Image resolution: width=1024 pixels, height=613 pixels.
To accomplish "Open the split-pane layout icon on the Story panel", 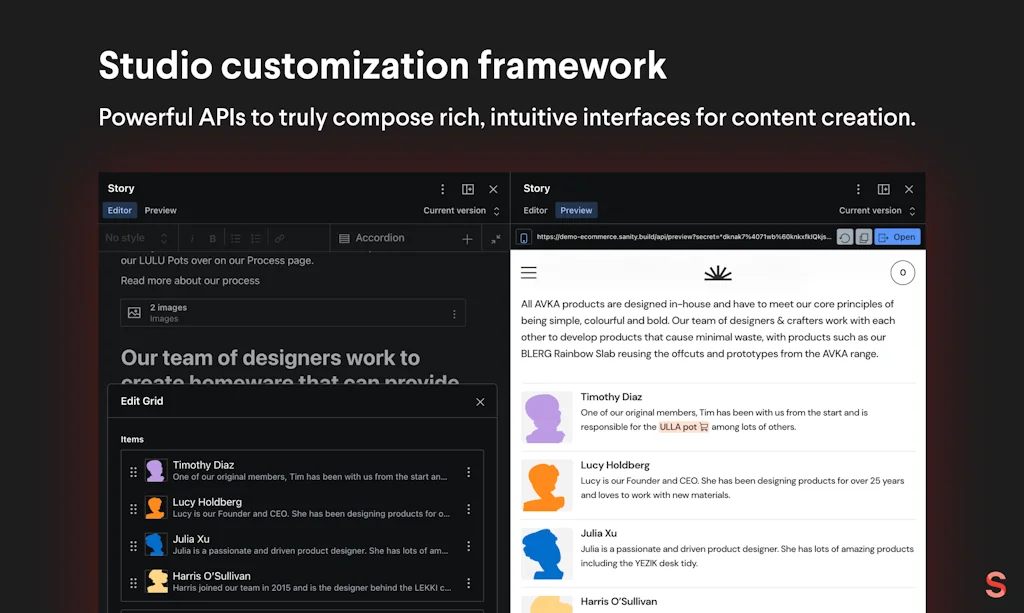I will coord(467,188).
